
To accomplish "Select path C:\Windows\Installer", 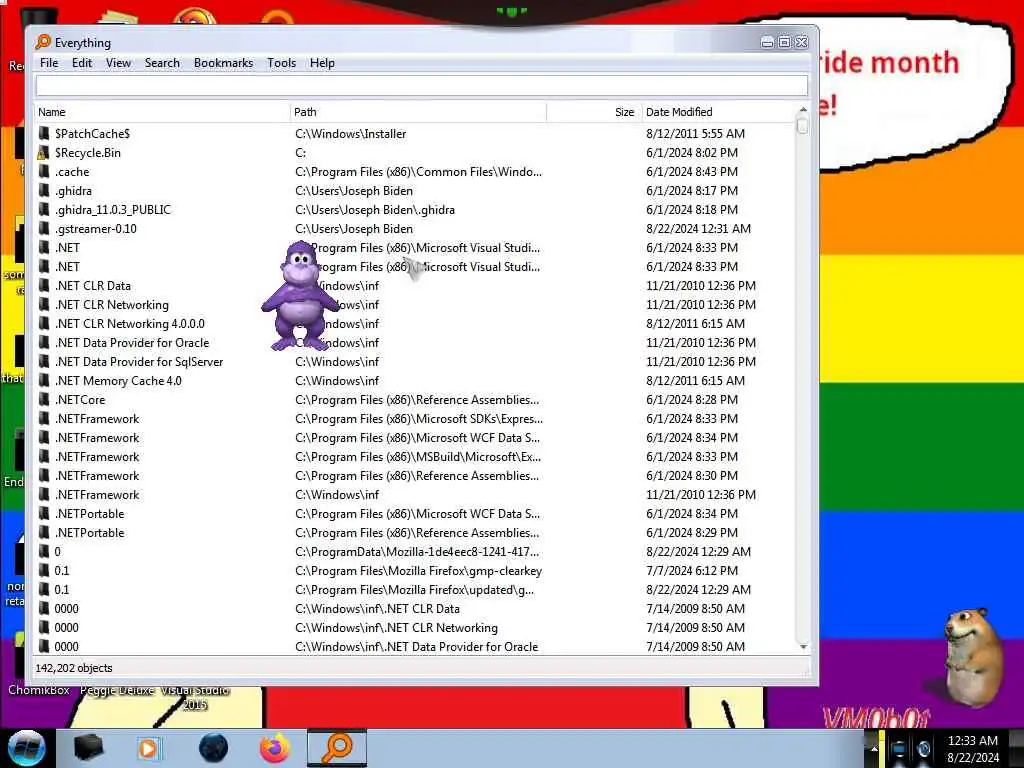I will coord(351,134).
